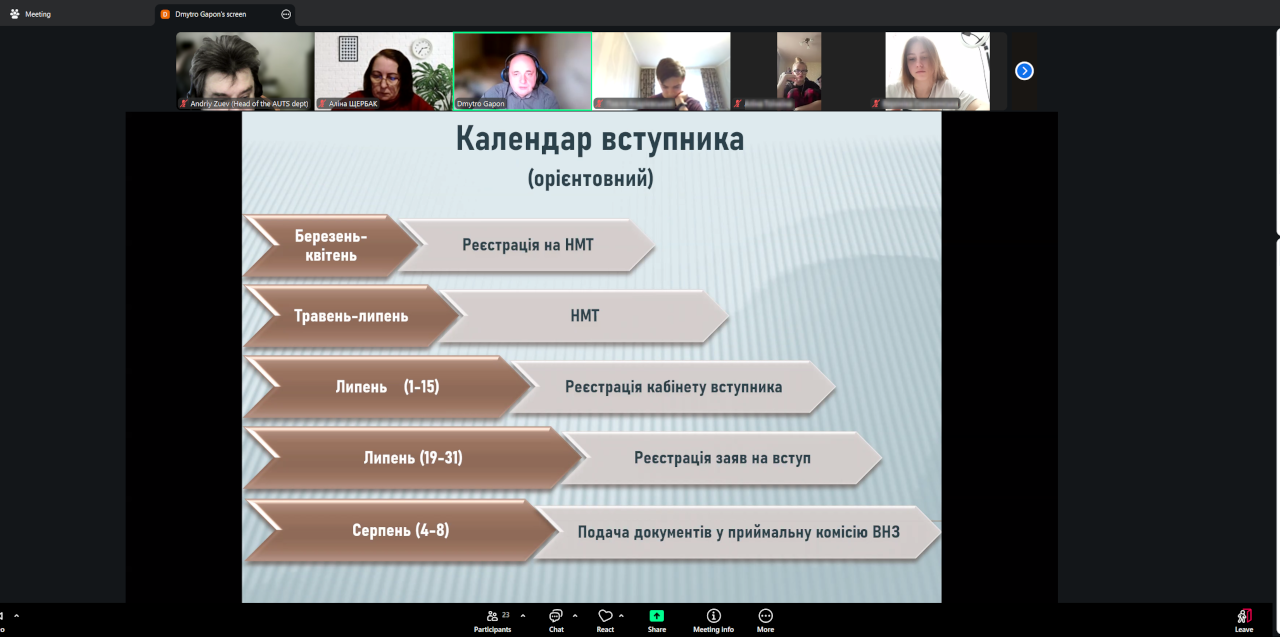1280x637 pixels.
Task: Select Dmytro Gapon's video thumbnail
Action: tap(523, 71)
